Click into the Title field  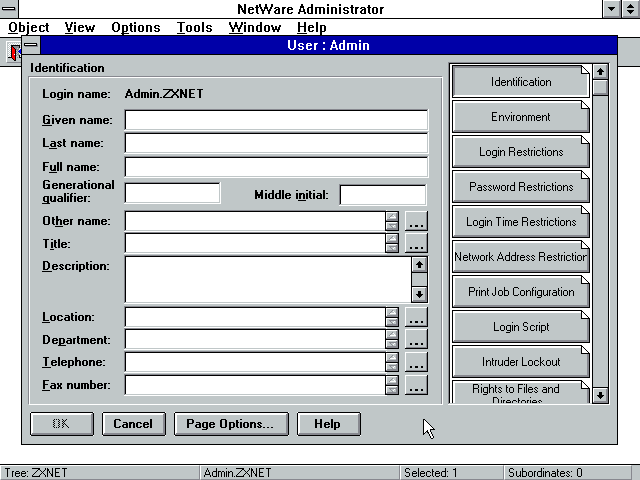(x=255, y=243)
